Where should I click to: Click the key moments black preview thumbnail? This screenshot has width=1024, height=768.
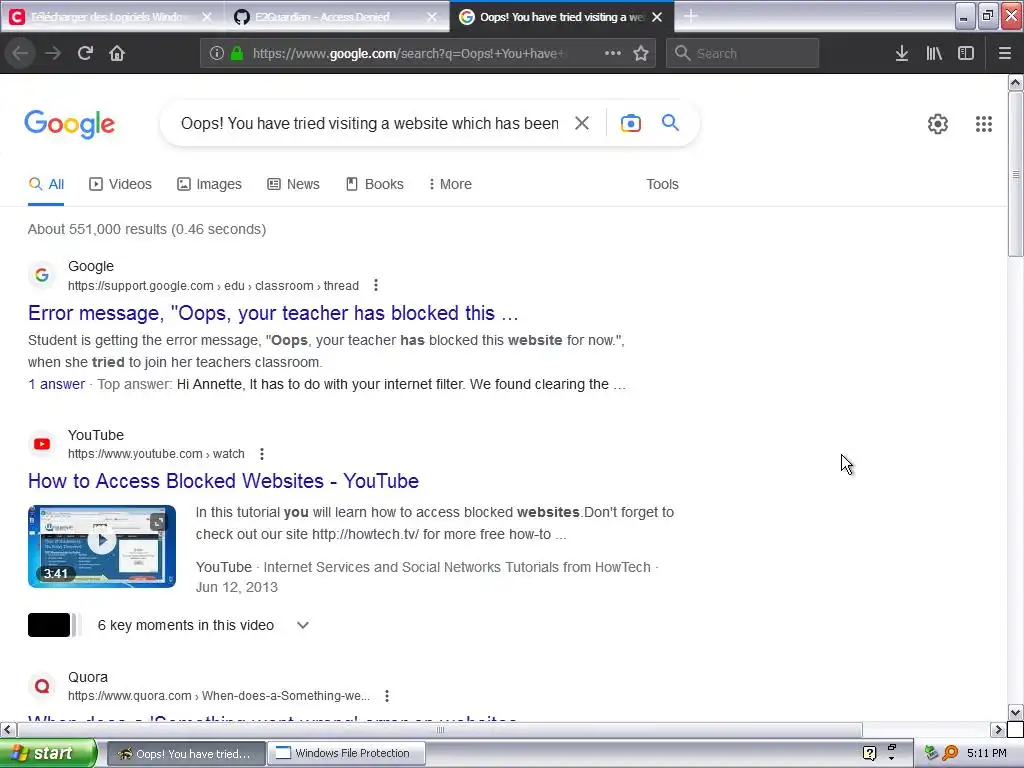pyautogui.click(x=49, y=625)
